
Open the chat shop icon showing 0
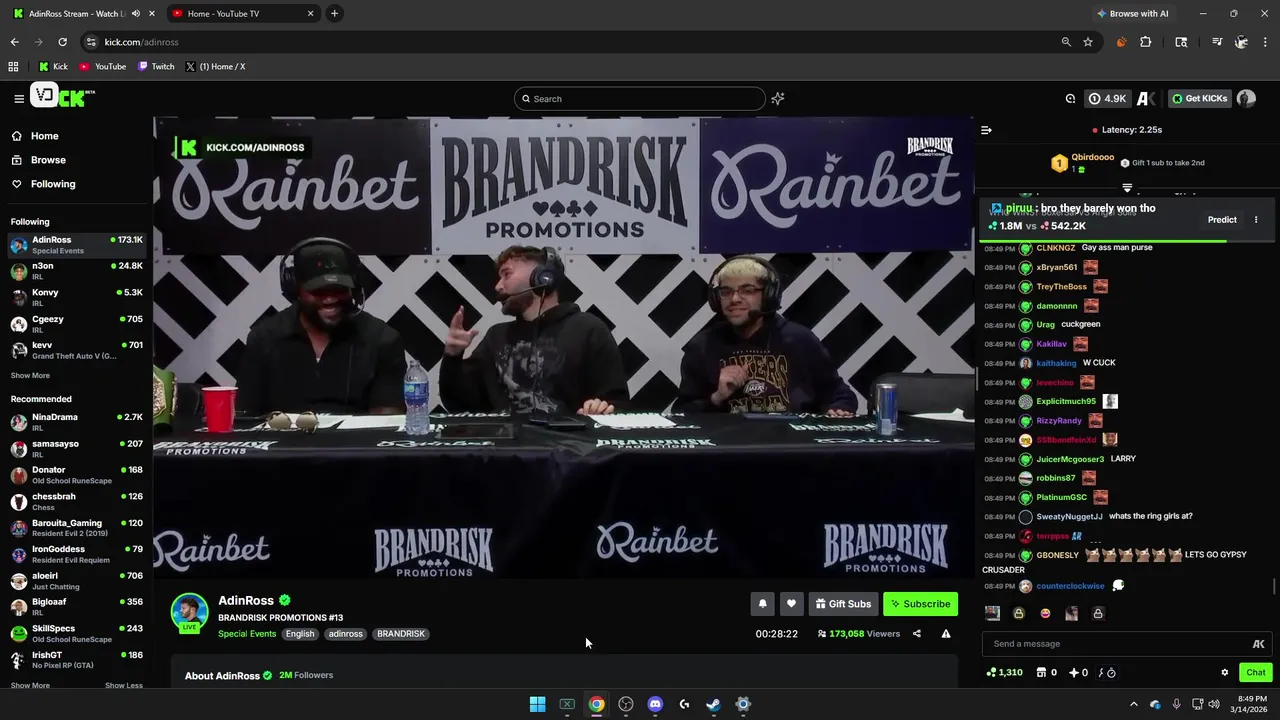[x=1047, y=673]
